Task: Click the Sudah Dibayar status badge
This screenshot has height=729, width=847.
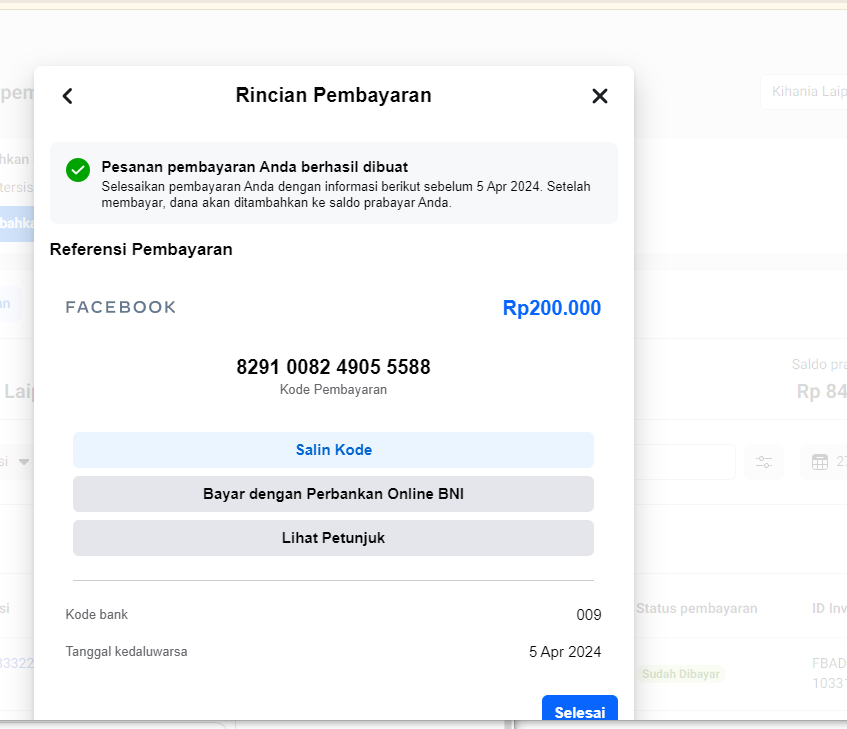Action: (681, 674)
